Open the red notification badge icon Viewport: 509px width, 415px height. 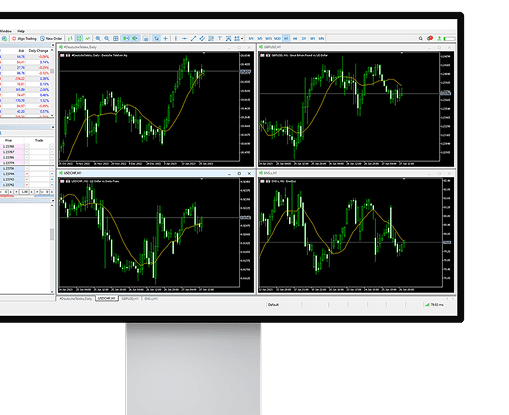tap(430, 38)
